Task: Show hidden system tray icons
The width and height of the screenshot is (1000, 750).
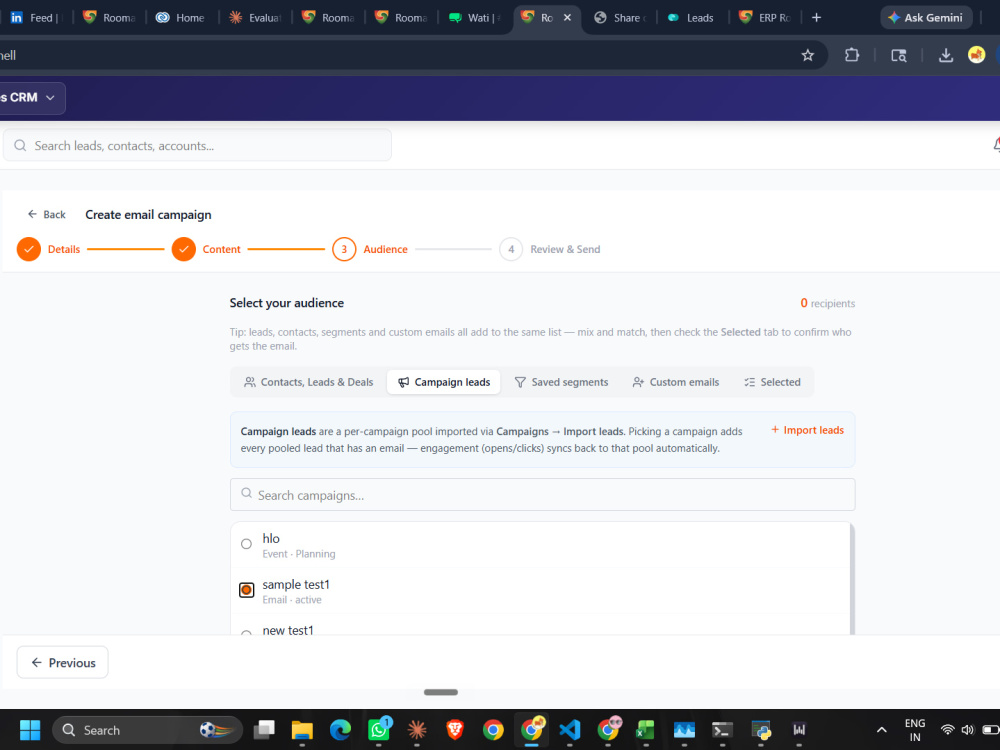Action: tap(881, 730)
